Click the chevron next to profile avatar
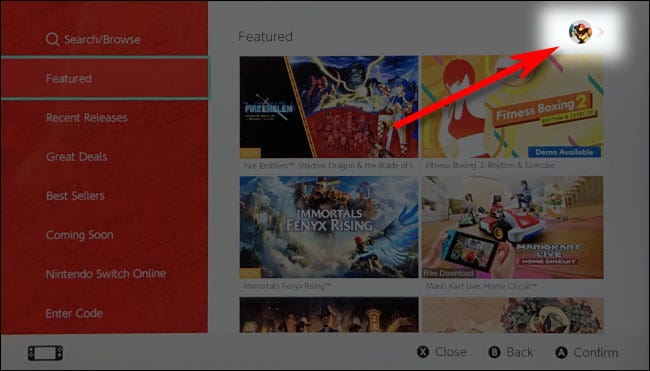Screen dimensions: 650x371 pos(601,32)
